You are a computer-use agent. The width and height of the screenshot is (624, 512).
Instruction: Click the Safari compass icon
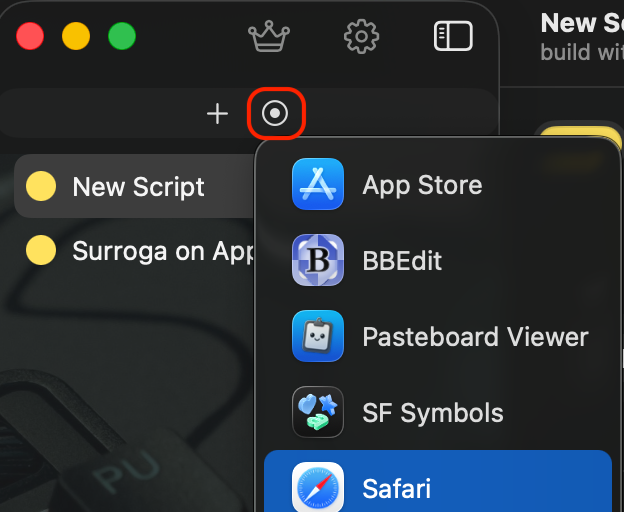318,487
